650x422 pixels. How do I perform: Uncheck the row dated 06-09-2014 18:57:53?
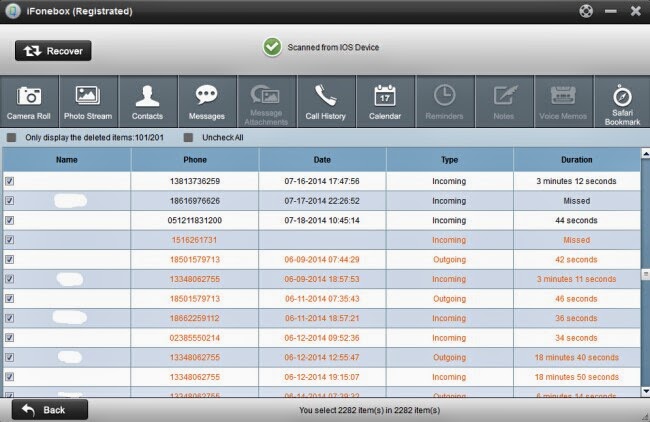[x=10, y=279]
